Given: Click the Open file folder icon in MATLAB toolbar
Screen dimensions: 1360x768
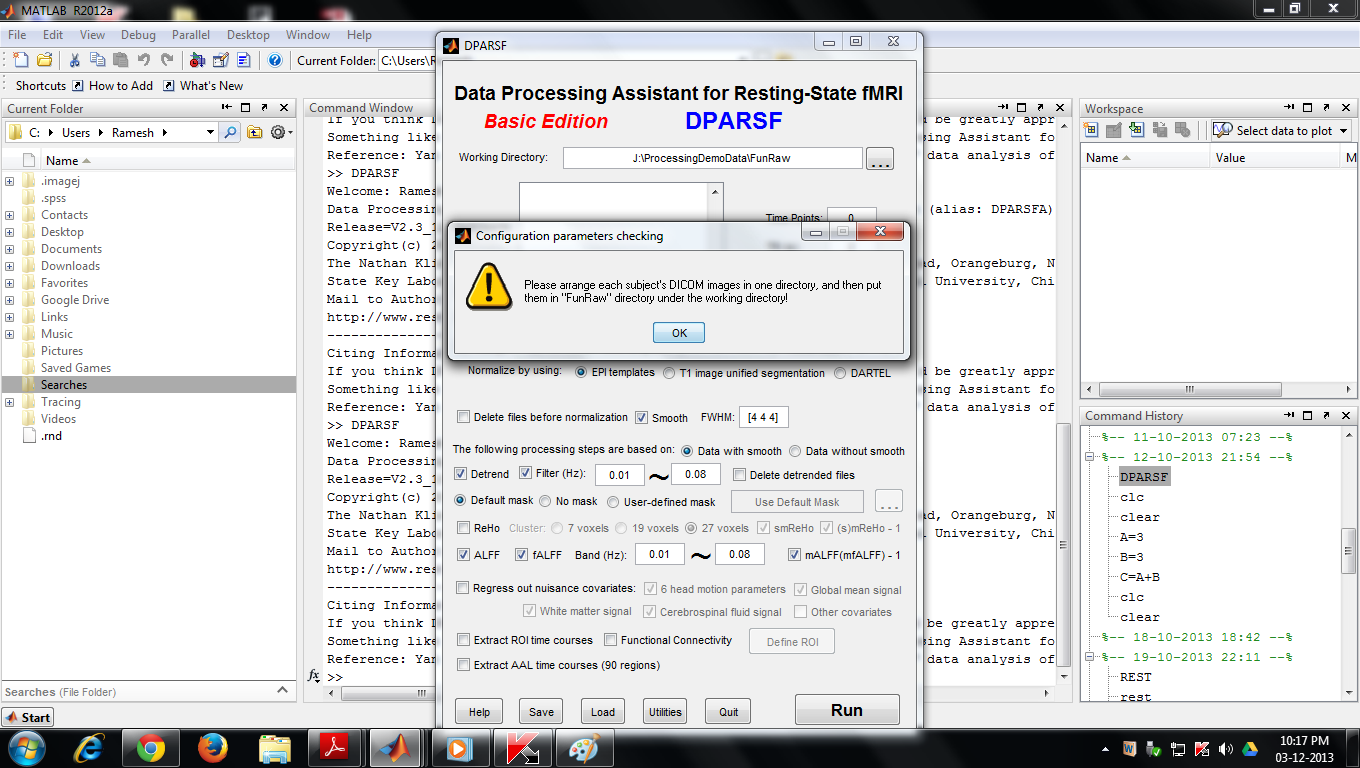Looking at the screenshot, I should 44,60.
